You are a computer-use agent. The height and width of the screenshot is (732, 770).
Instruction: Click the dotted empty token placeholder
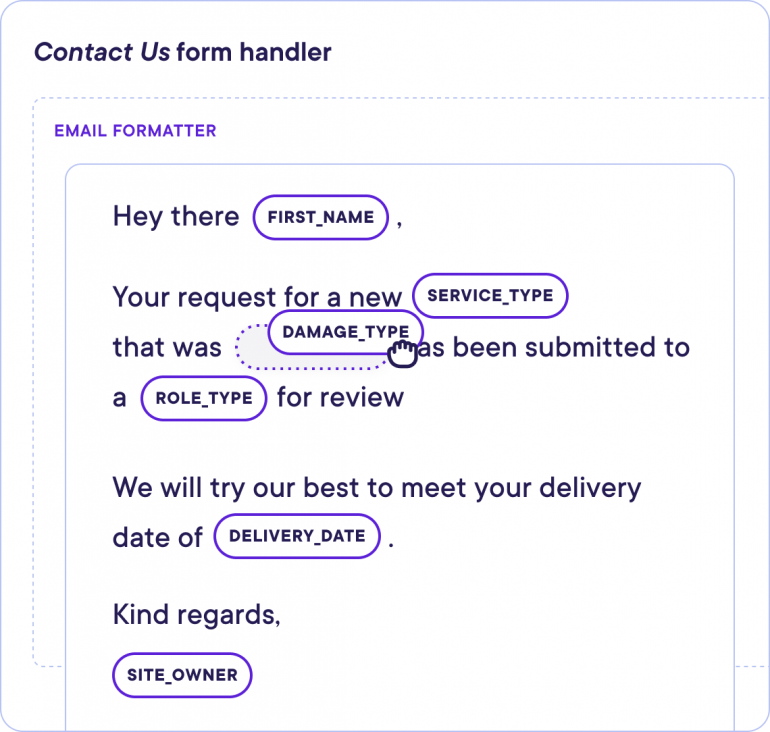tap(253, 353)
